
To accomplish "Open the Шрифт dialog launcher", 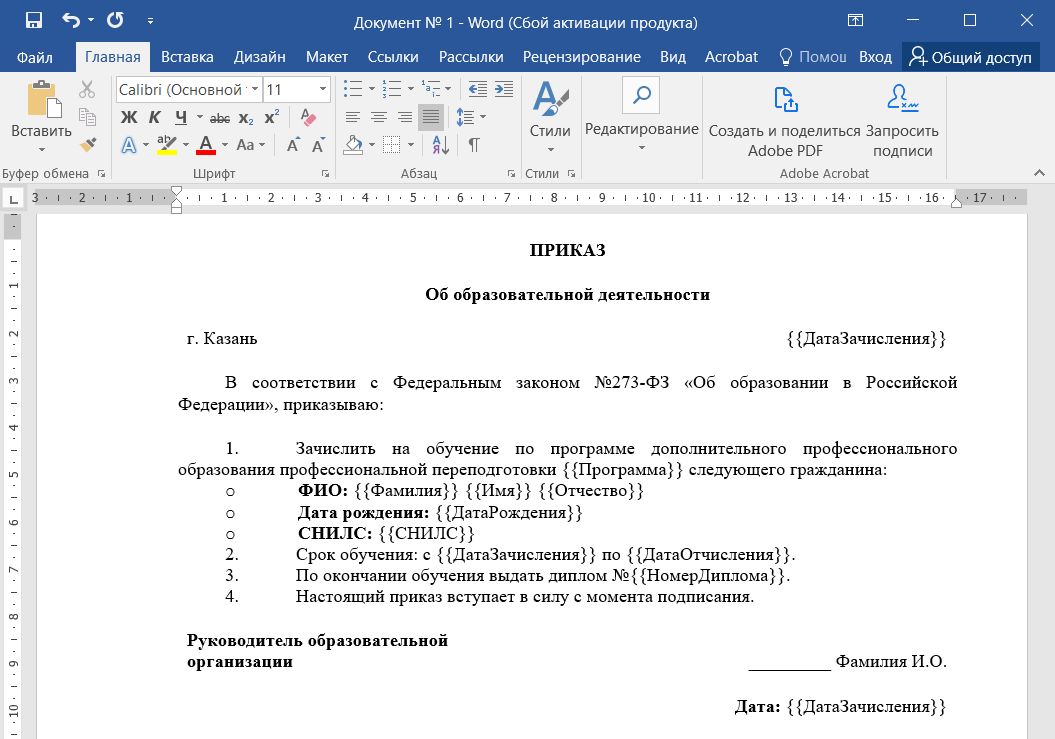I will (326, 174).
